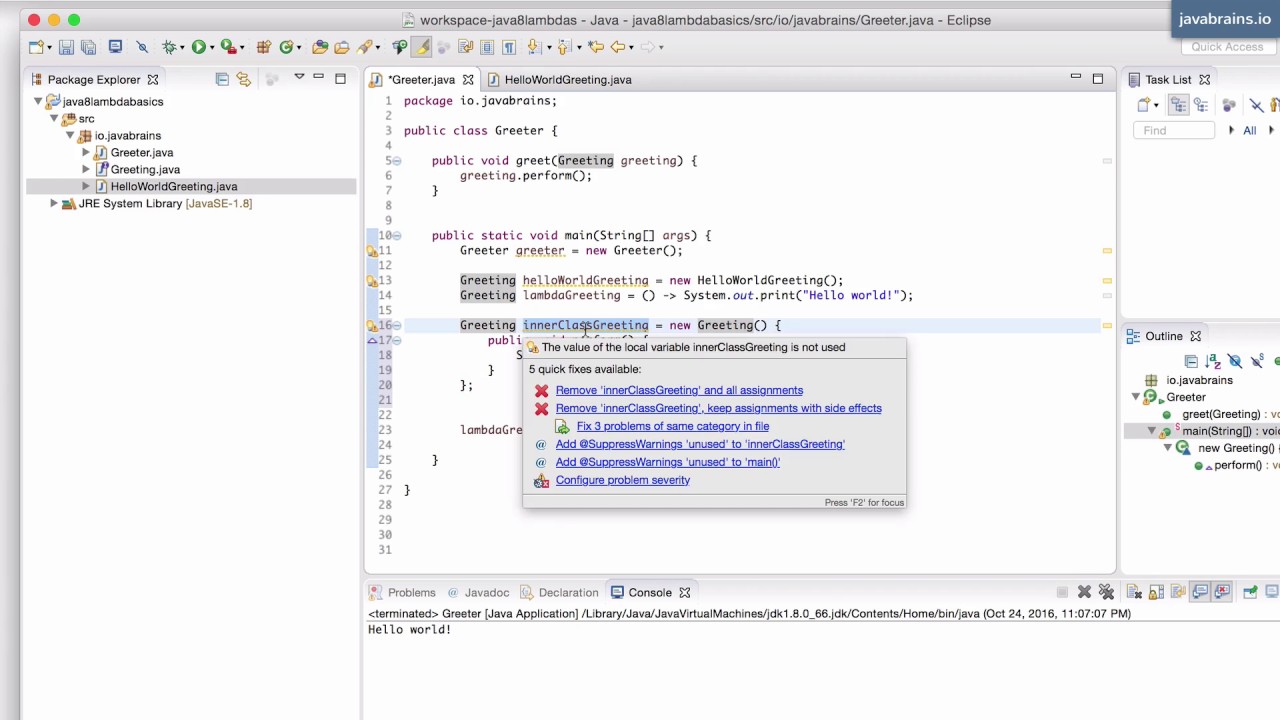
Task: Expand the JRE System Library node
Action: (x=54, y=203)
